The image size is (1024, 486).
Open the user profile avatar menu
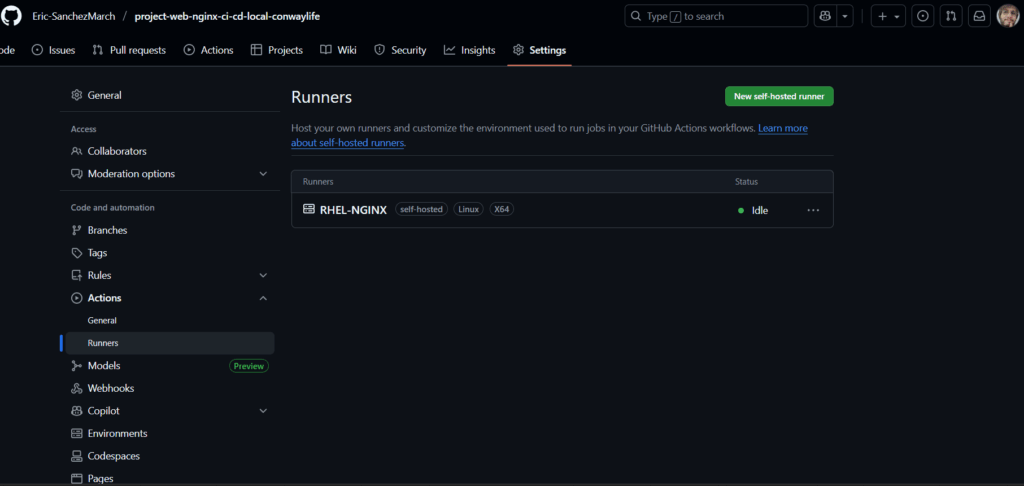[x=1008, y=16]
